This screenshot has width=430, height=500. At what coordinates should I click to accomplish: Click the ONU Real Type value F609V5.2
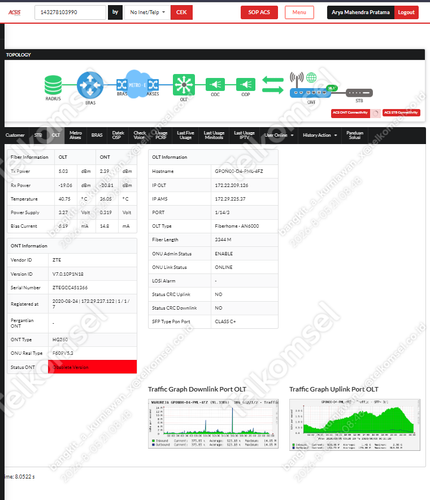[x=63, y=353]
